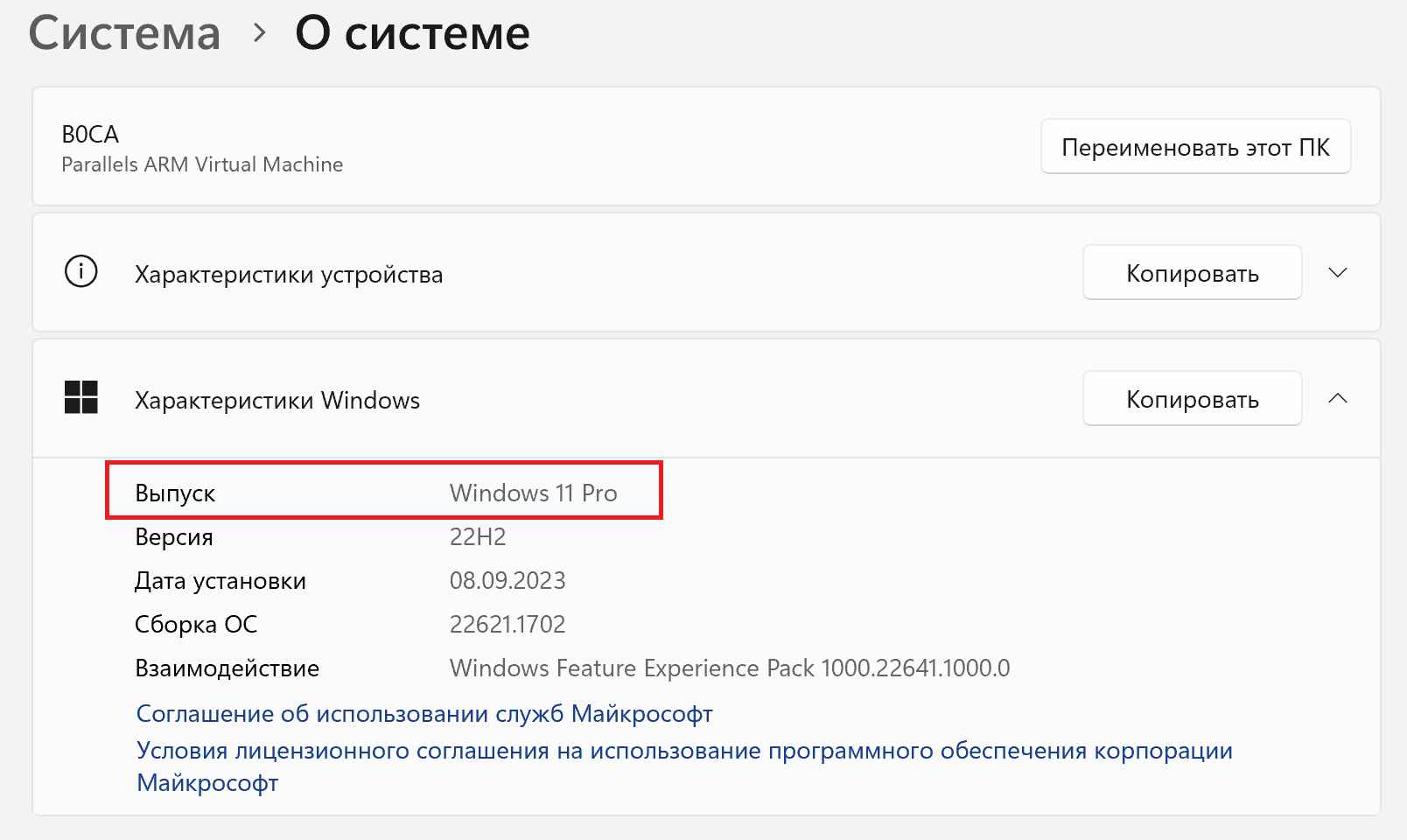1407x840 pixels.
Task: Collapse the Характеристики Windows chevron
Action: pos(1337,398)
